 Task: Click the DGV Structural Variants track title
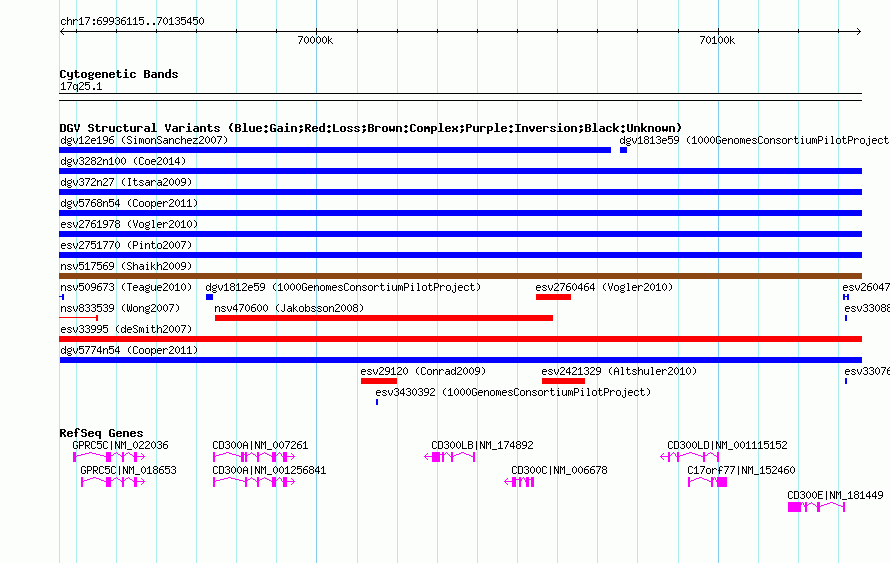point(371,128)
